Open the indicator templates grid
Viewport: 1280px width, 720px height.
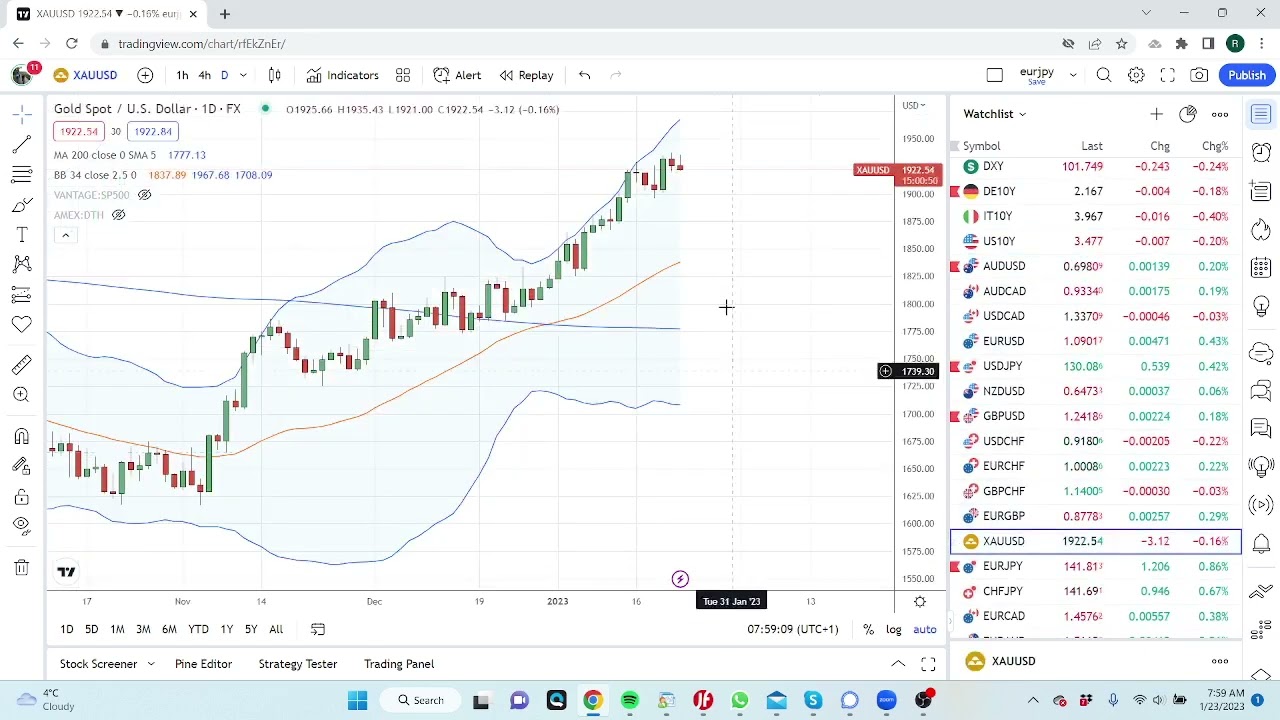click(x=403, y=75)
